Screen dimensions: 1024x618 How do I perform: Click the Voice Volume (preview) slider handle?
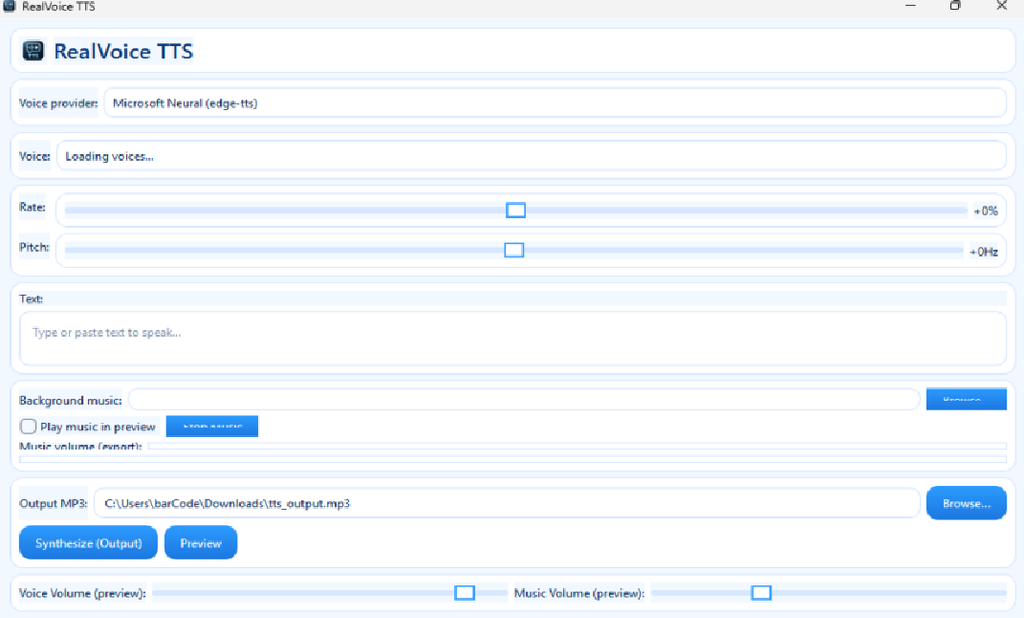pyautogui.click(x=465, y=593)
